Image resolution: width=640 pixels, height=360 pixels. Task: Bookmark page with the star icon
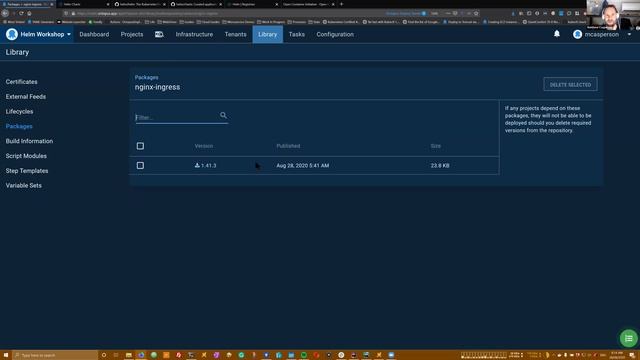[x=476, y=13]
